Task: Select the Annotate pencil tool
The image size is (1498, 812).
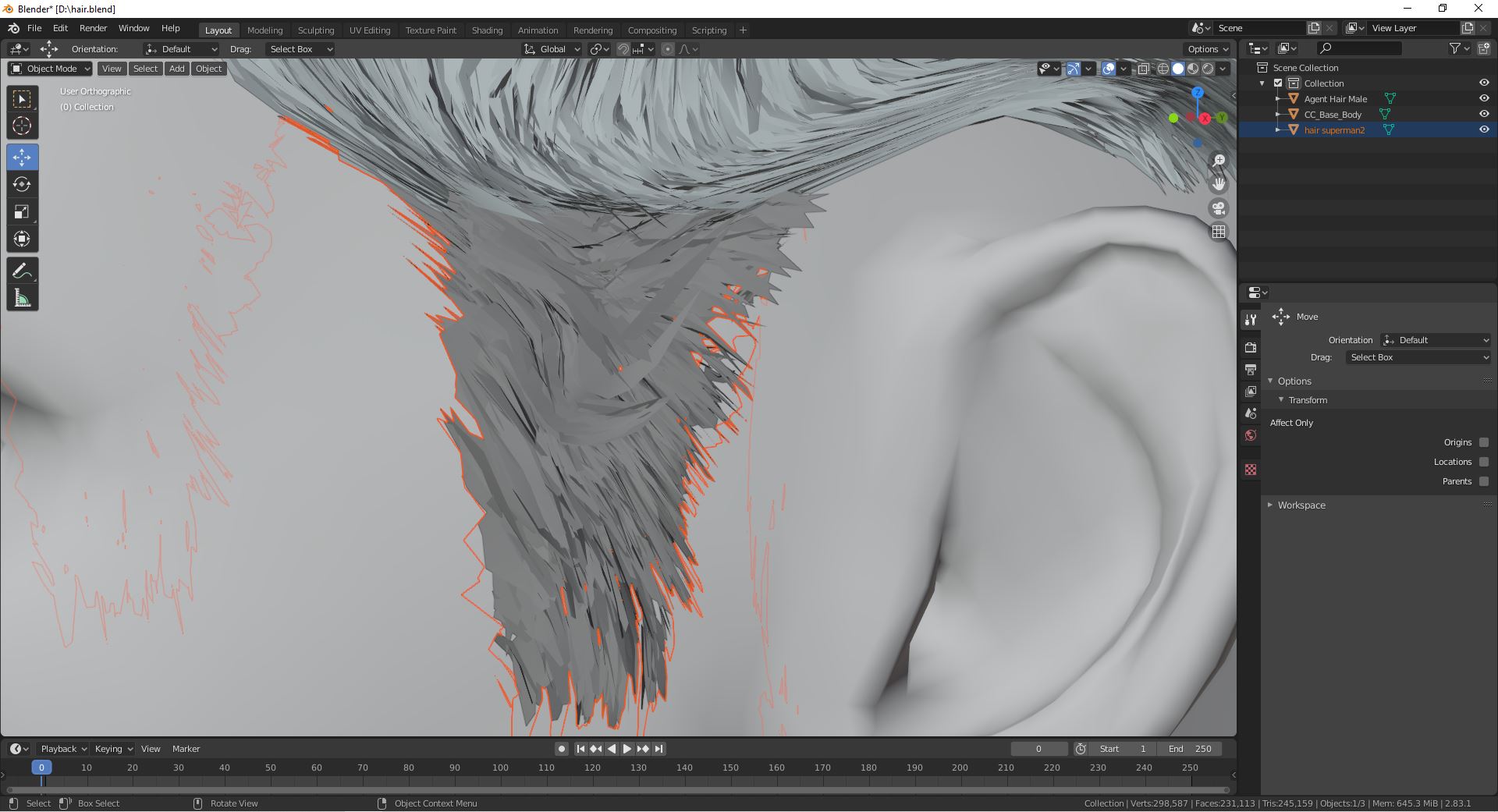Action: point(22,271)
